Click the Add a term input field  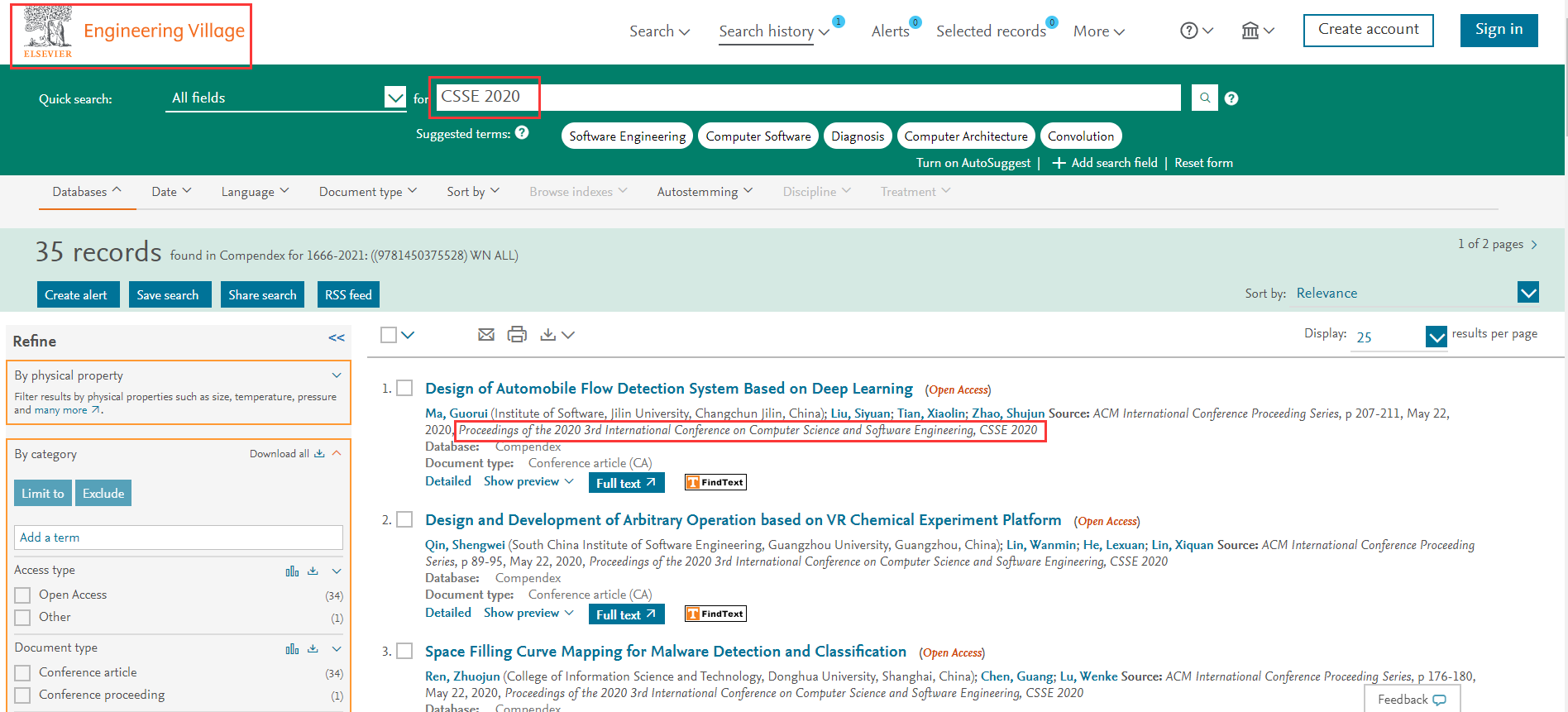click(x=178, y=538)
